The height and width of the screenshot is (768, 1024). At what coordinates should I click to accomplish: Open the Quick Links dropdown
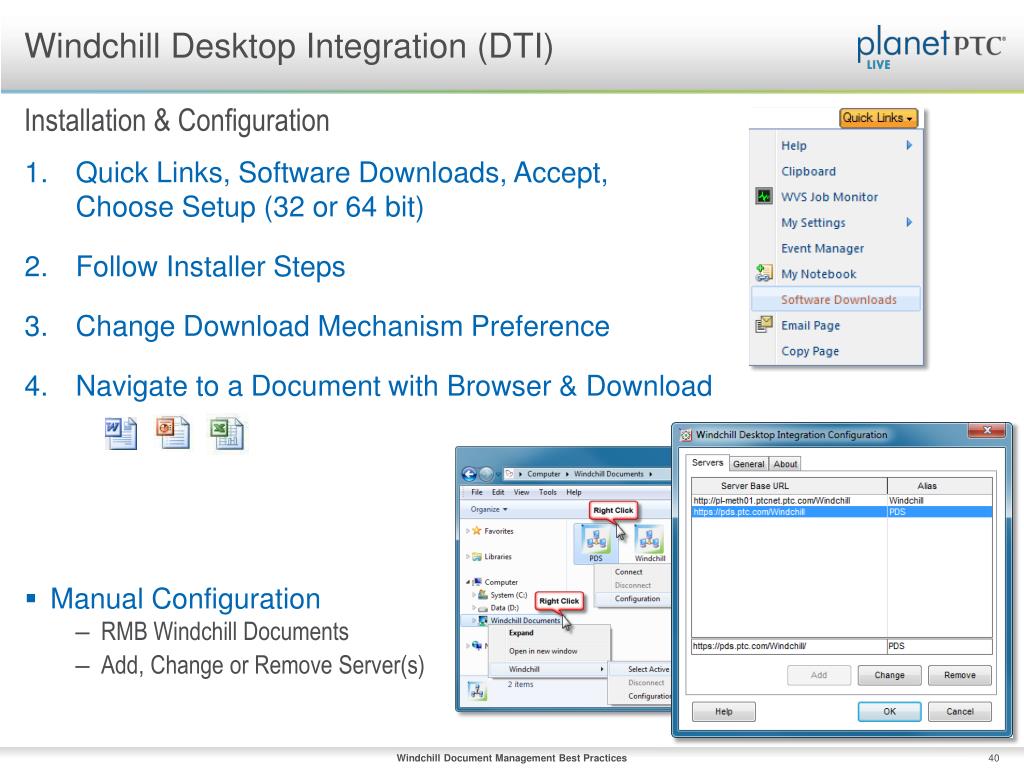(x=878, y=118)
